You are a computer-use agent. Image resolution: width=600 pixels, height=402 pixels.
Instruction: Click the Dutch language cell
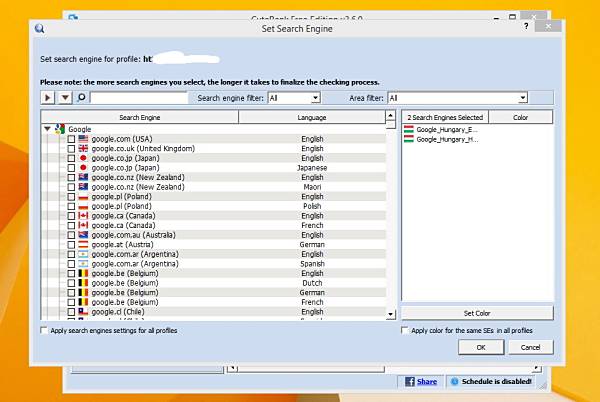point(312,283)
